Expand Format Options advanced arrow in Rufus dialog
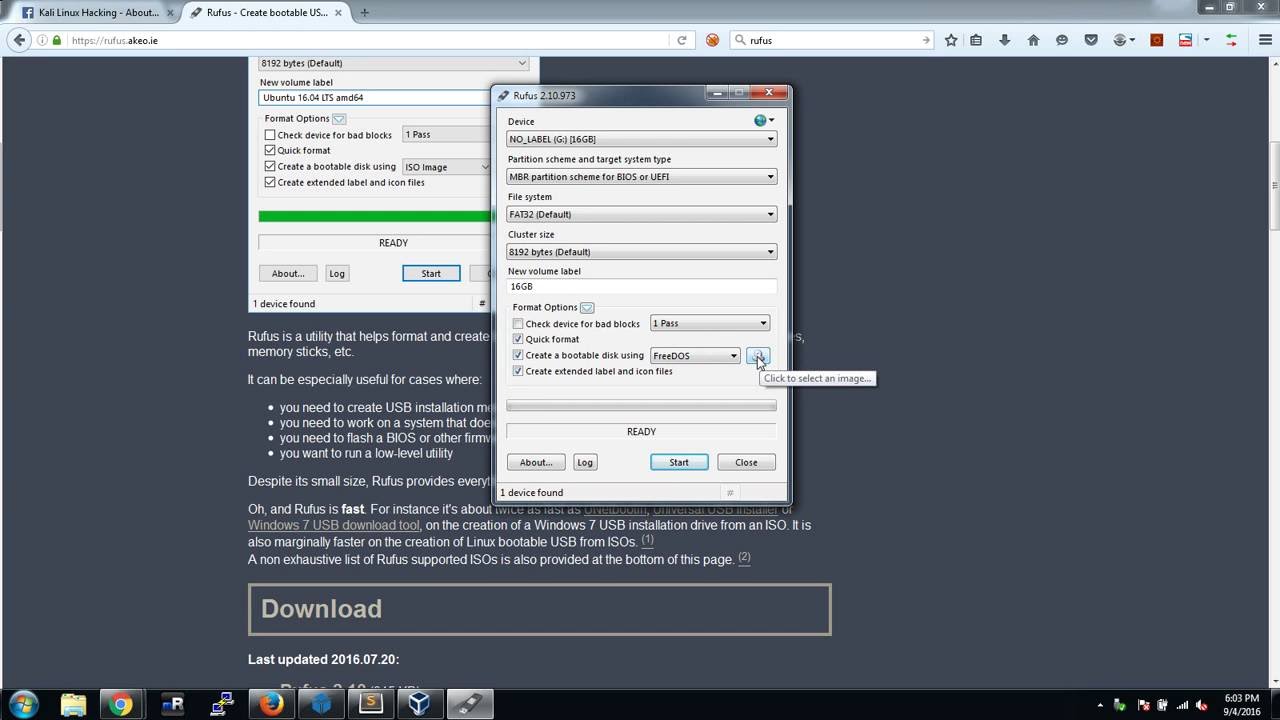This screenshot has height=720, width=1280. pyautogui.click(x=587, y=308)
